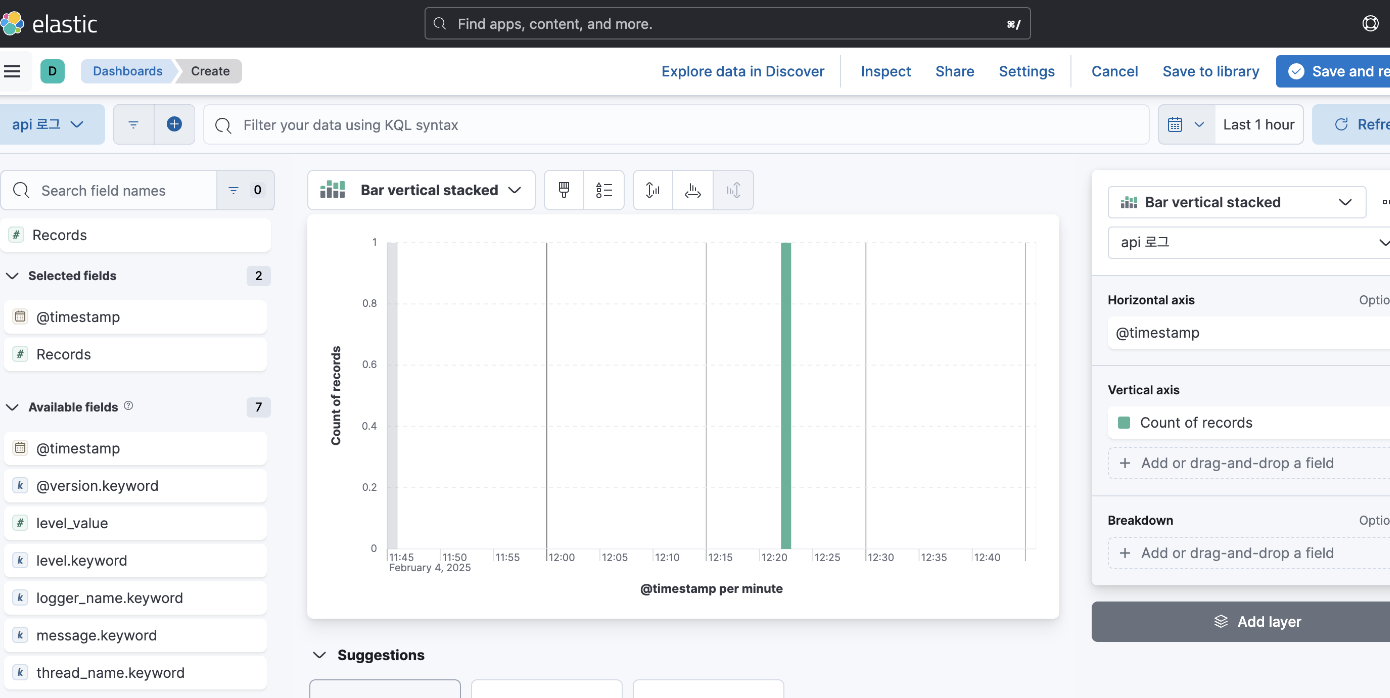Click the Add layer button
This screenshot has height=698, width=1390.
tap(1241, 622)
